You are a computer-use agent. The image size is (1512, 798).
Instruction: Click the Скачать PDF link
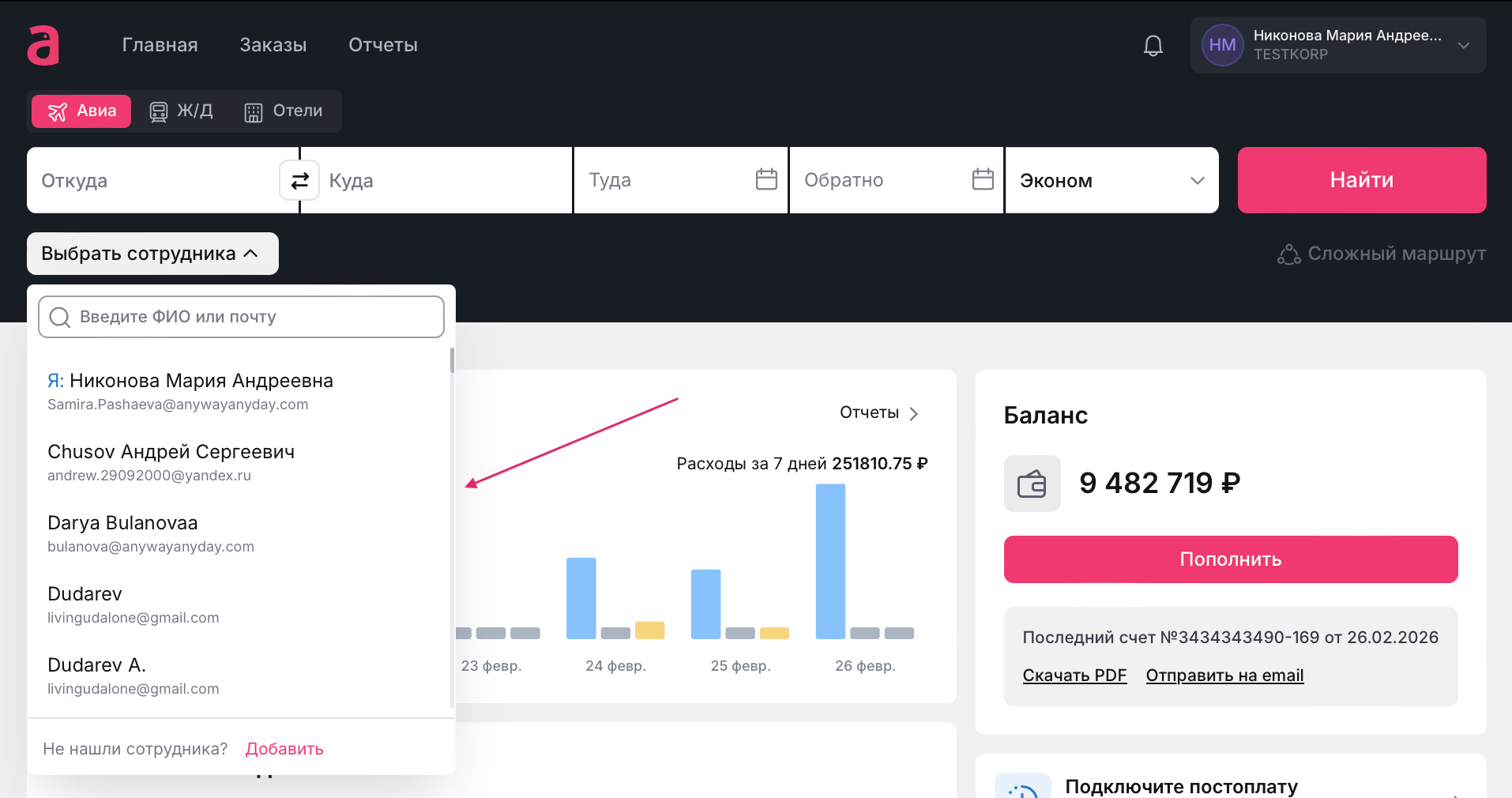point(1074,676)
